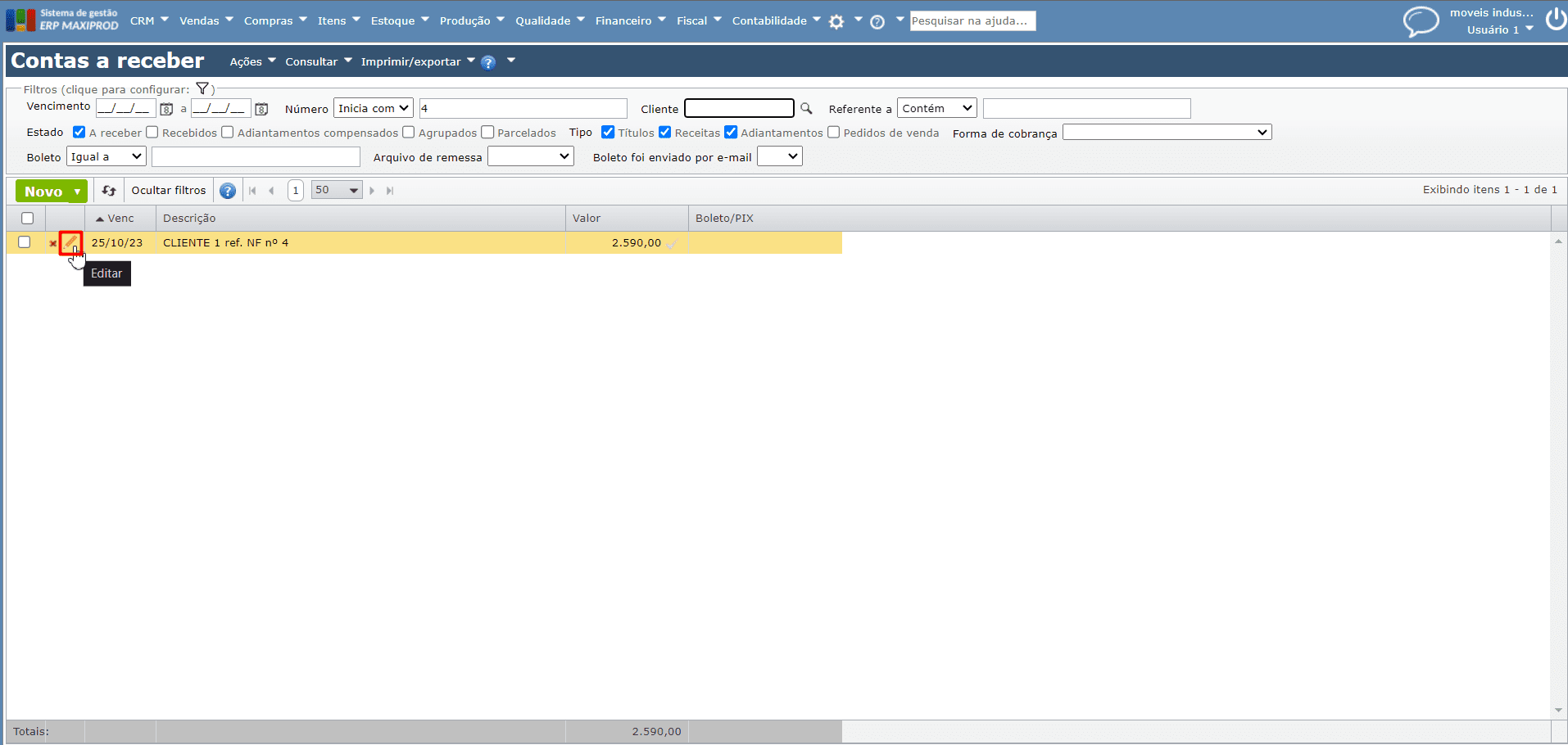Click the Número filter input field
1568x745 pixels.
(x=523, y=108)
